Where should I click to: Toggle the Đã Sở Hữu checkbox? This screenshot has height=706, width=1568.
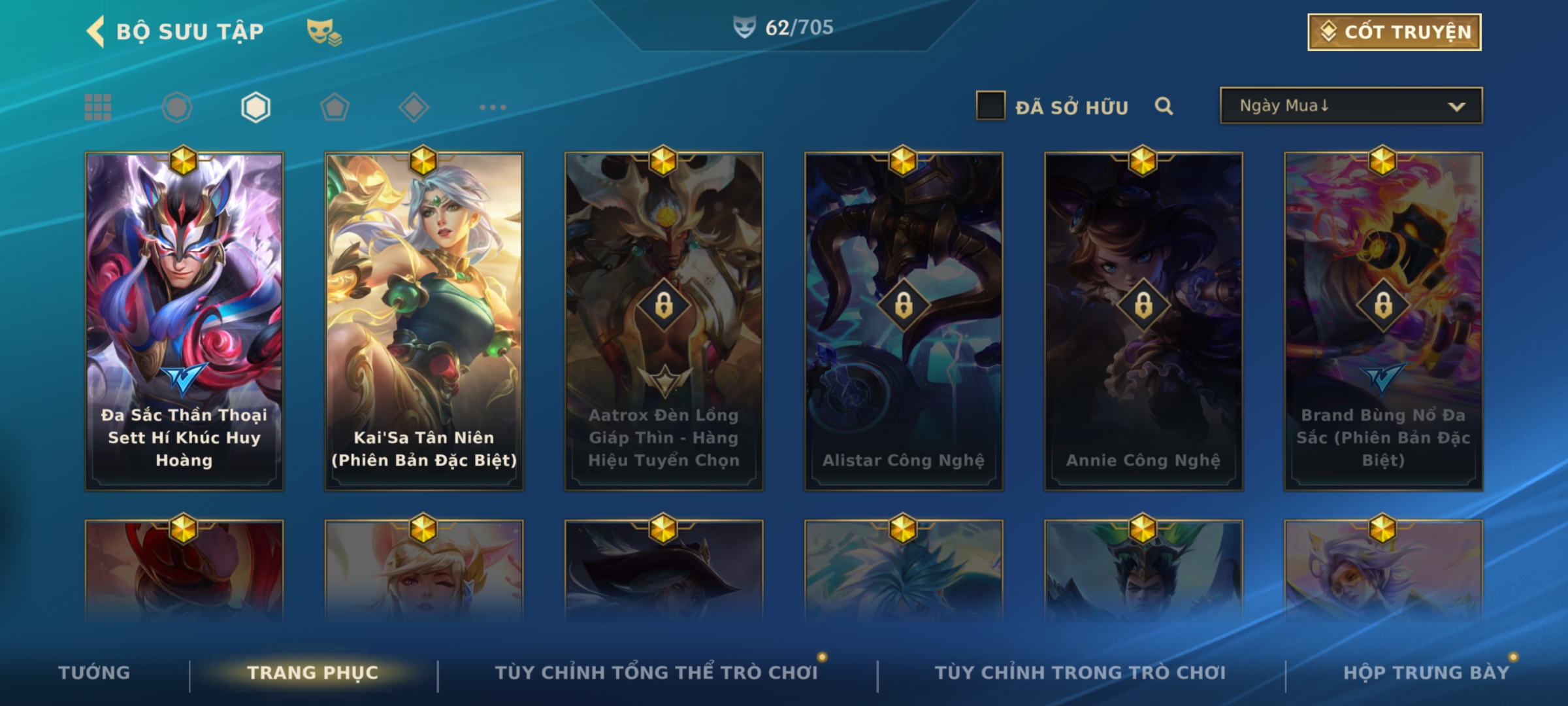click(990, 106)
